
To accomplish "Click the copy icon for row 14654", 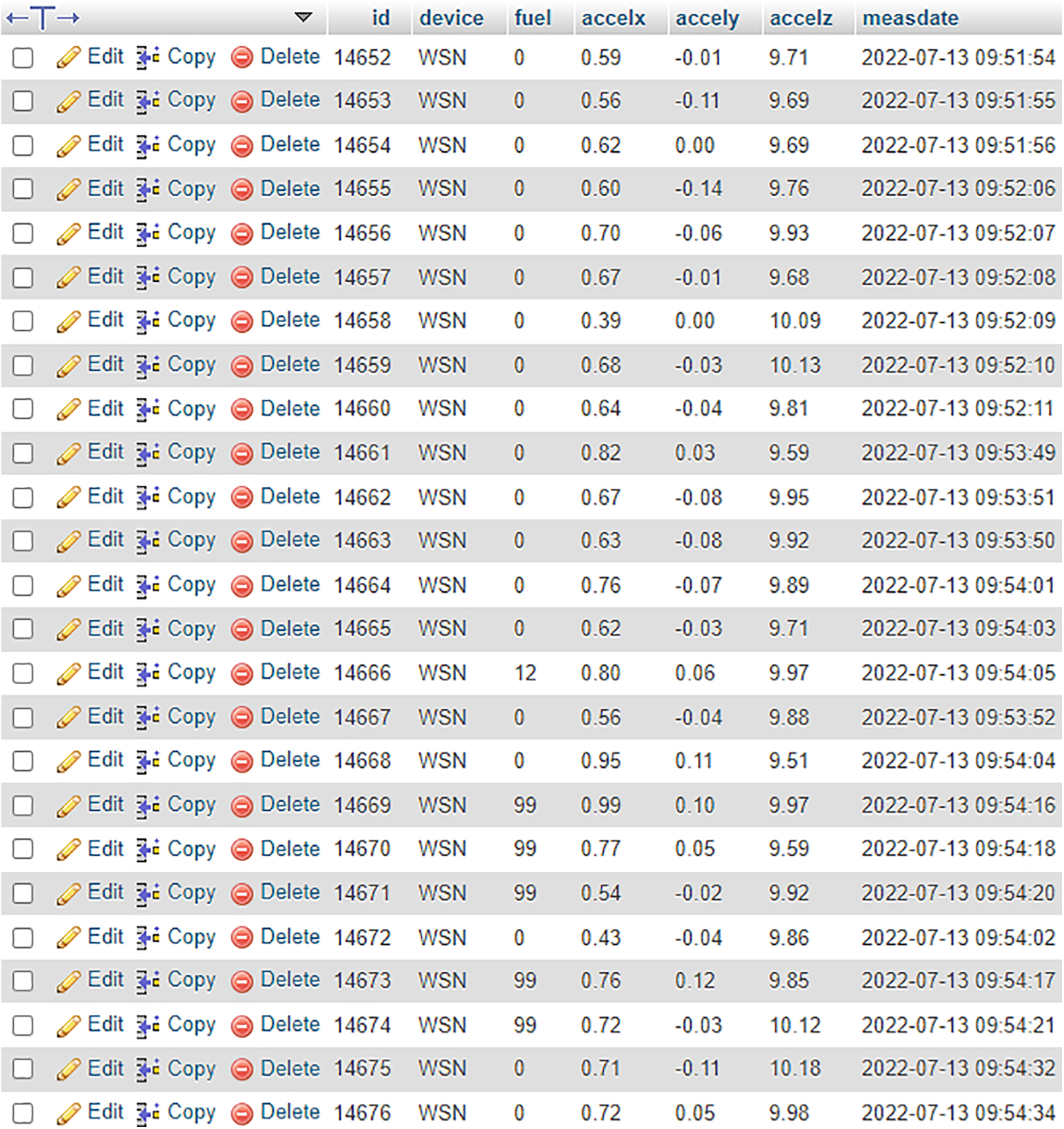I will point(148,146).
